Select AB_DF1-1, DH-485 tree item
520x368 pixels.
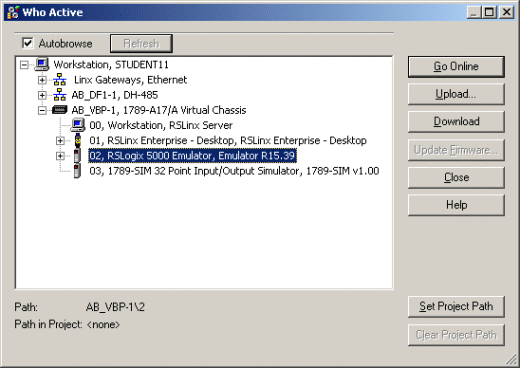coord(115,95)
